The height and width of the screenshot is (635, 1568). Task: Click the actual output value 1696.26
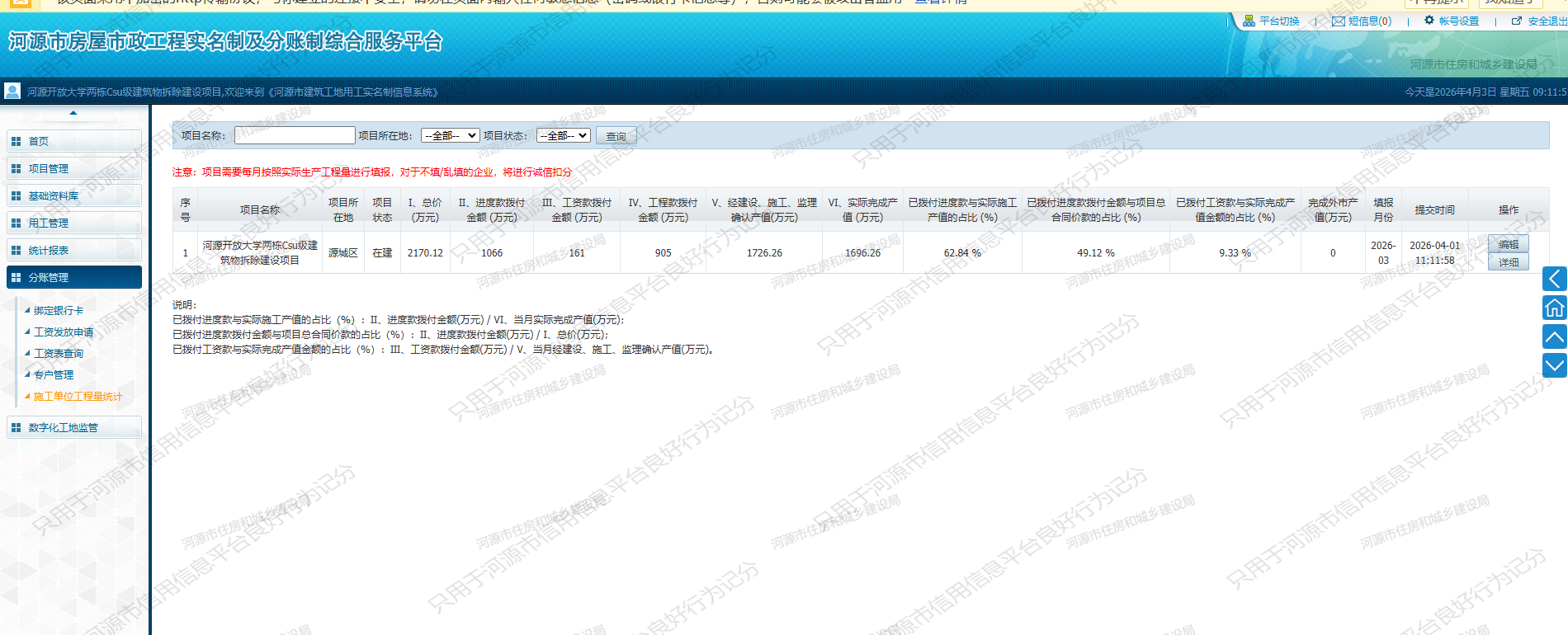863,253
